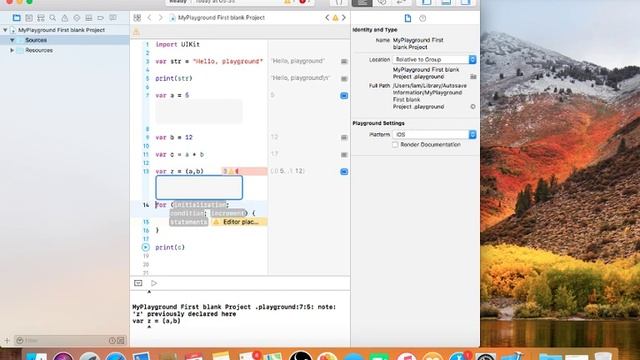This screenshot has width=640, height=360.
Task: Execute playground via bottom play button
Action: pos(154,283)
